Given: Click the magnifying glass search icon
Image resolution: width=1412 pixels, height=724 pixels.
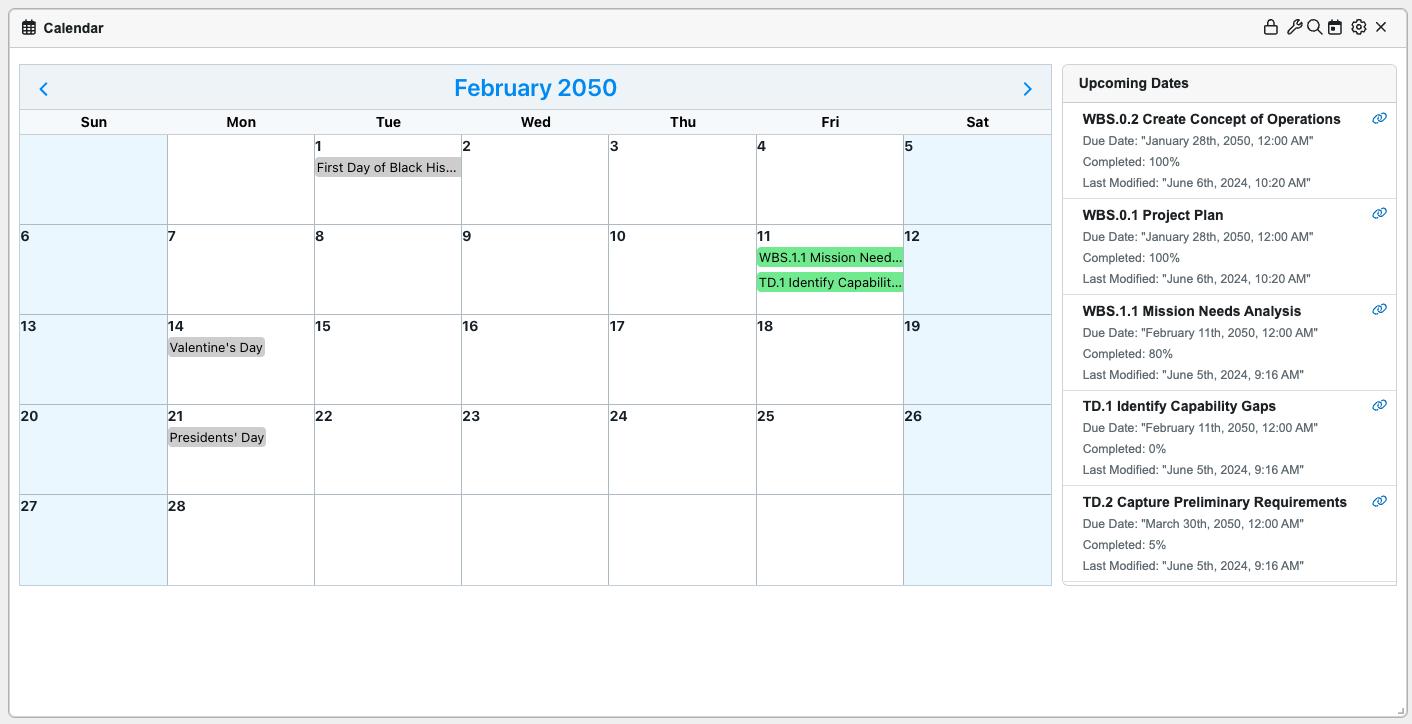Looking at the screenshot, I should click(x=1315, y=28).
